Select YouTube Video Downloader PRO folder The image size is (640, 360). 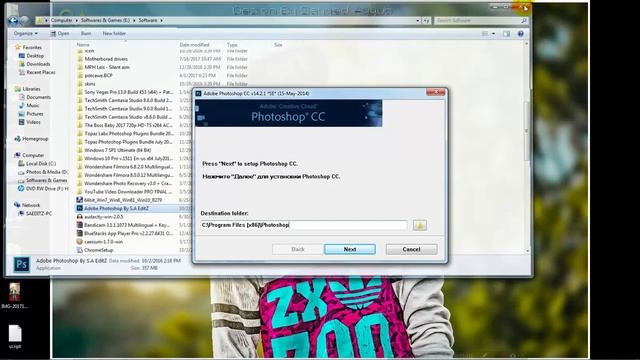click(x=128, y=192)
